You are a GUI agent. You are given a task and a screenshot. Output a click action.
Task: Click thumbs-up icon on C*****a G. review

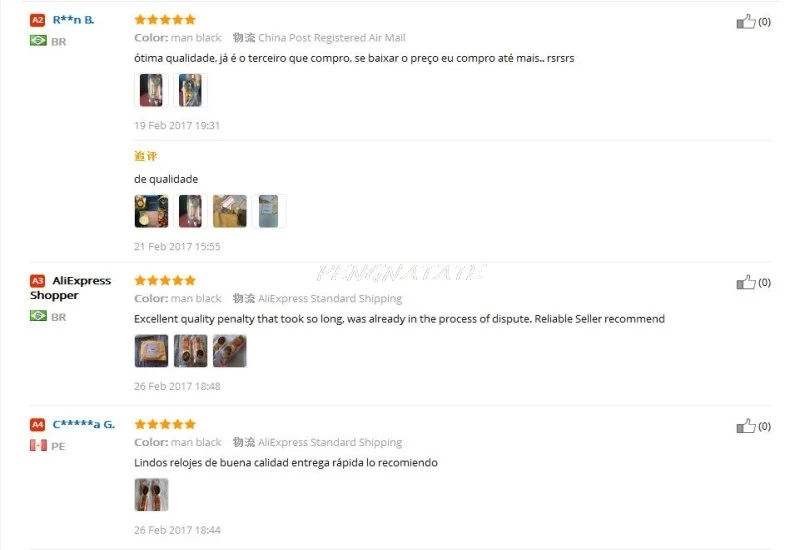click(745, 426)
